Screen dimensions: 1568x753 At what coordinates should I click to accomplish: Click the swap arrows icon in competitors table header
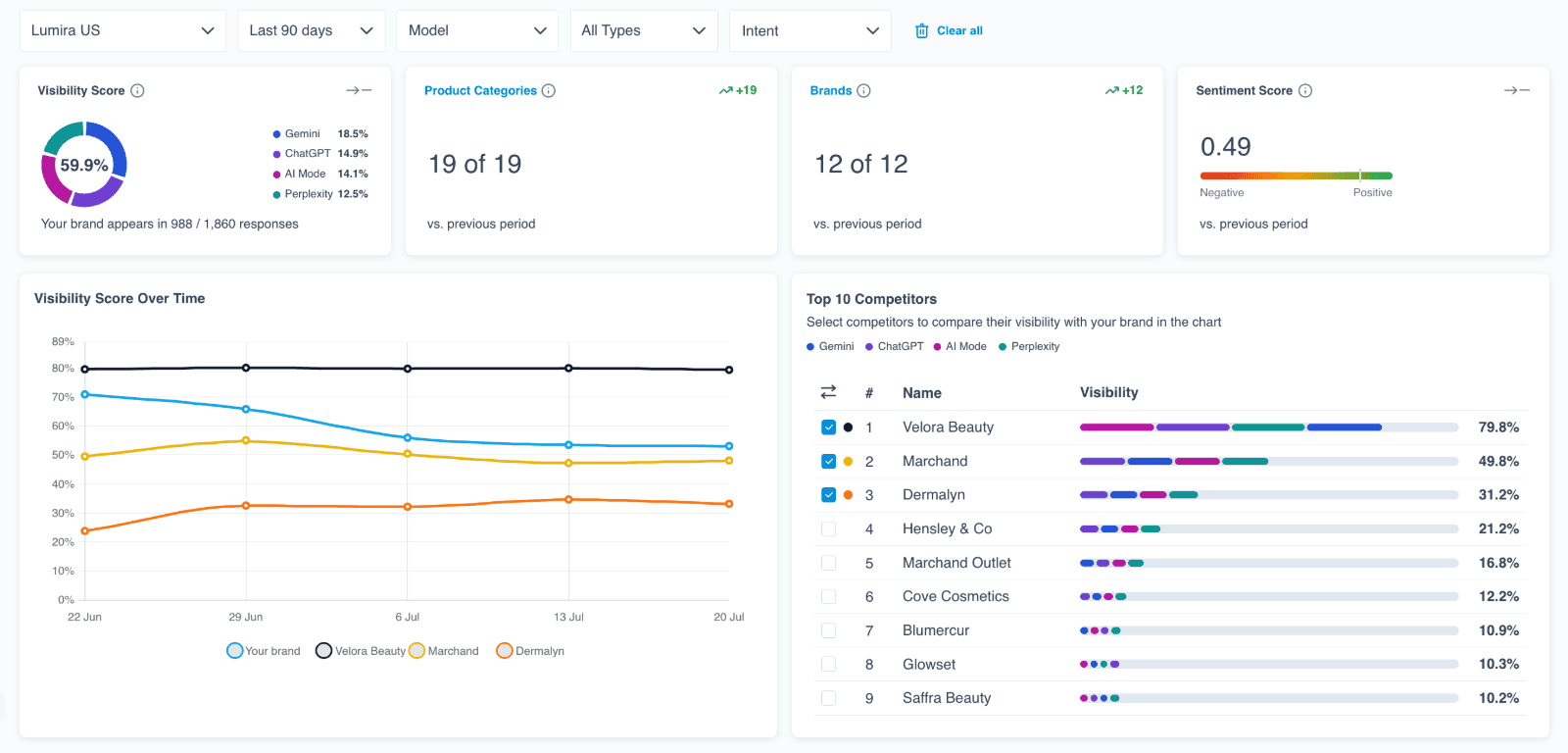pyautogui.click(x=828, y=392)
